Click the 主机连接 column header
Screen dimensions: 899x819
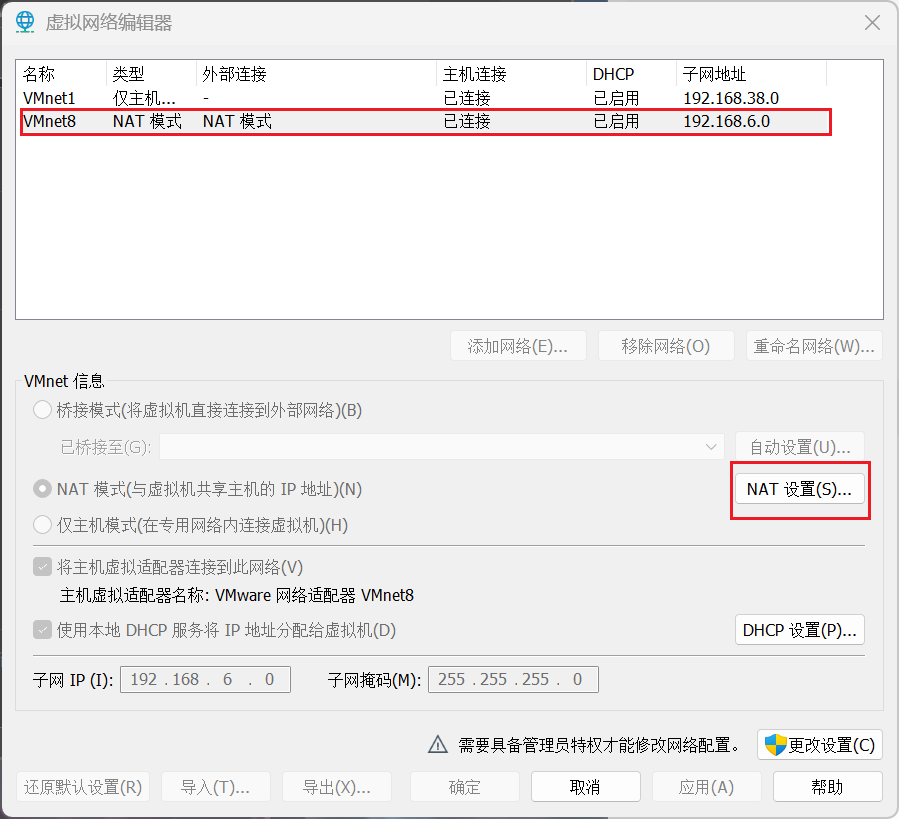click(x=511, y=74)
